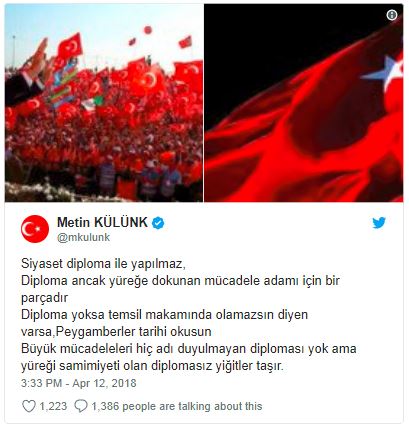Viewport: 409px width, 430px height.
Task: Click the line starting 'Diploma yoksa temsil makamında'
Action: (x=164, y=315)
